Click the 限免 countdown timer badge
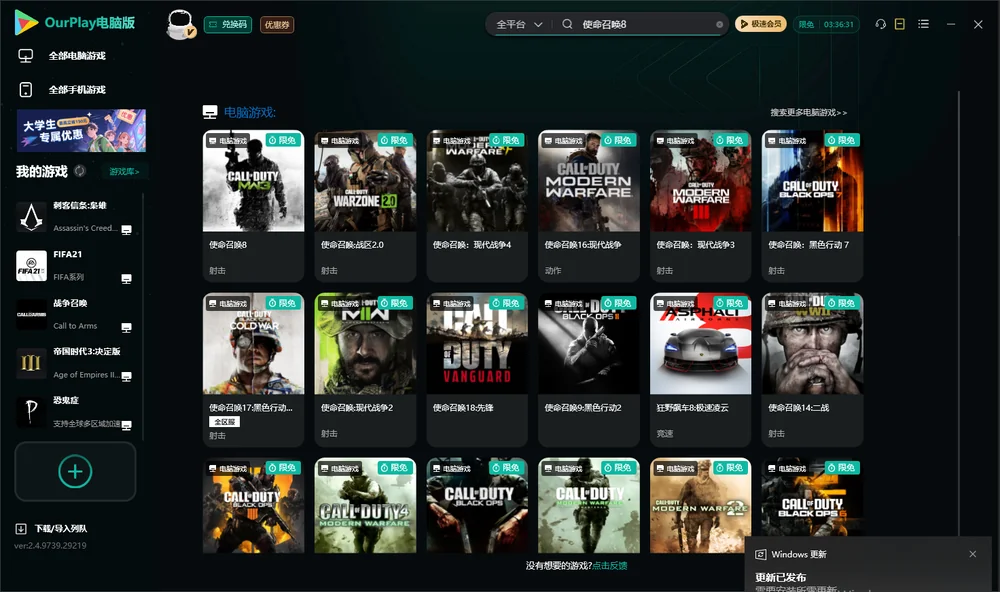The width and height of the screenshot is (1000, 592). [826, 24]
